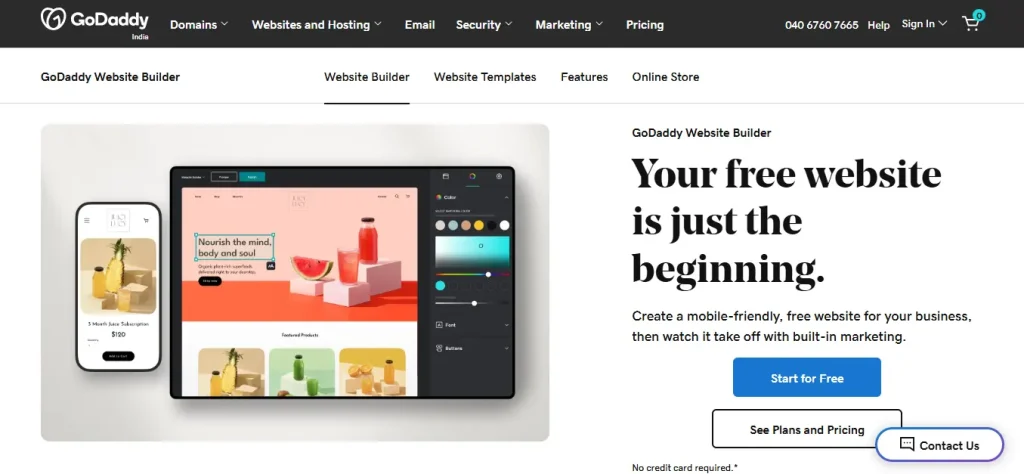Open the Sign In dropdown
The height and width of the screenshot is (474, 1024).
click(x=924, y=24)
